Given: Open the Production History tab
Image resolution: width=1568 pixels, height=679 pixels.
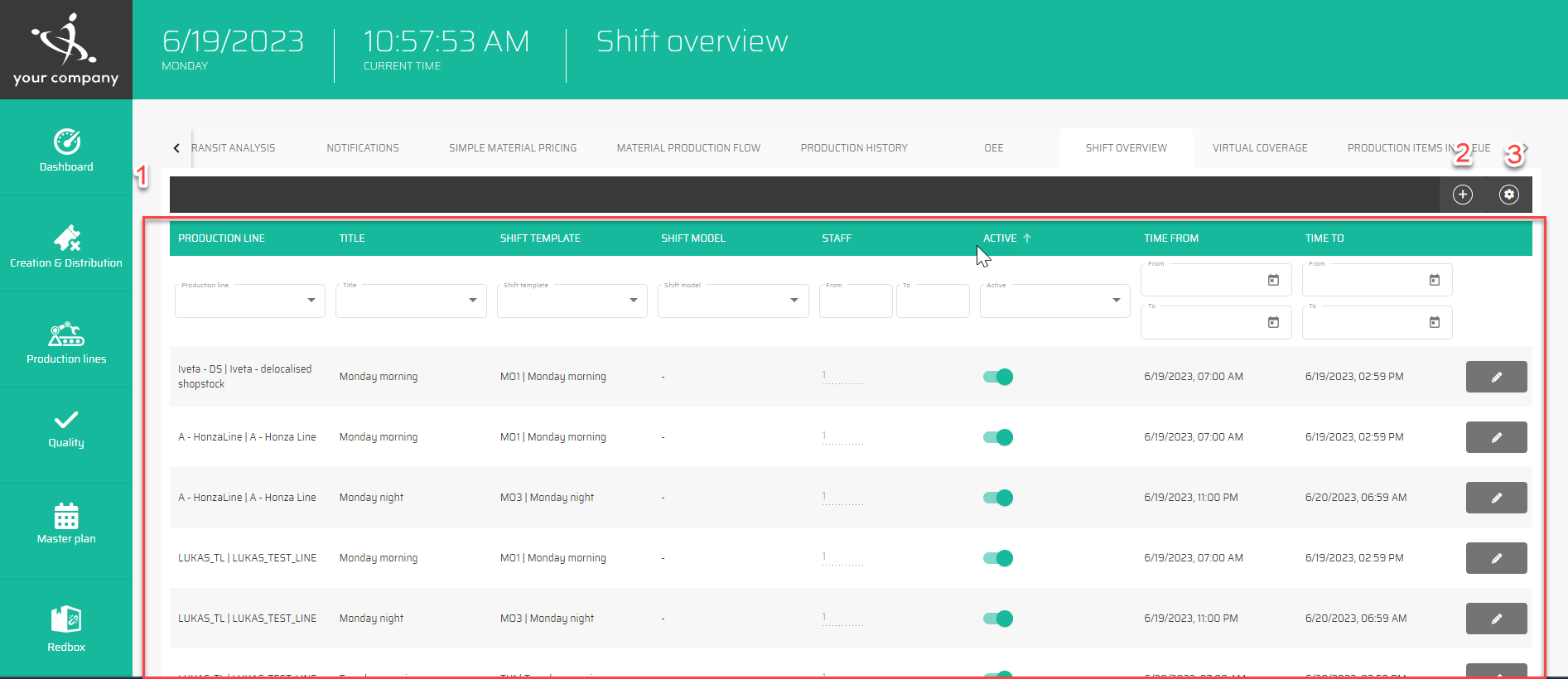Looking at the screenshot, I should (853, 148).
